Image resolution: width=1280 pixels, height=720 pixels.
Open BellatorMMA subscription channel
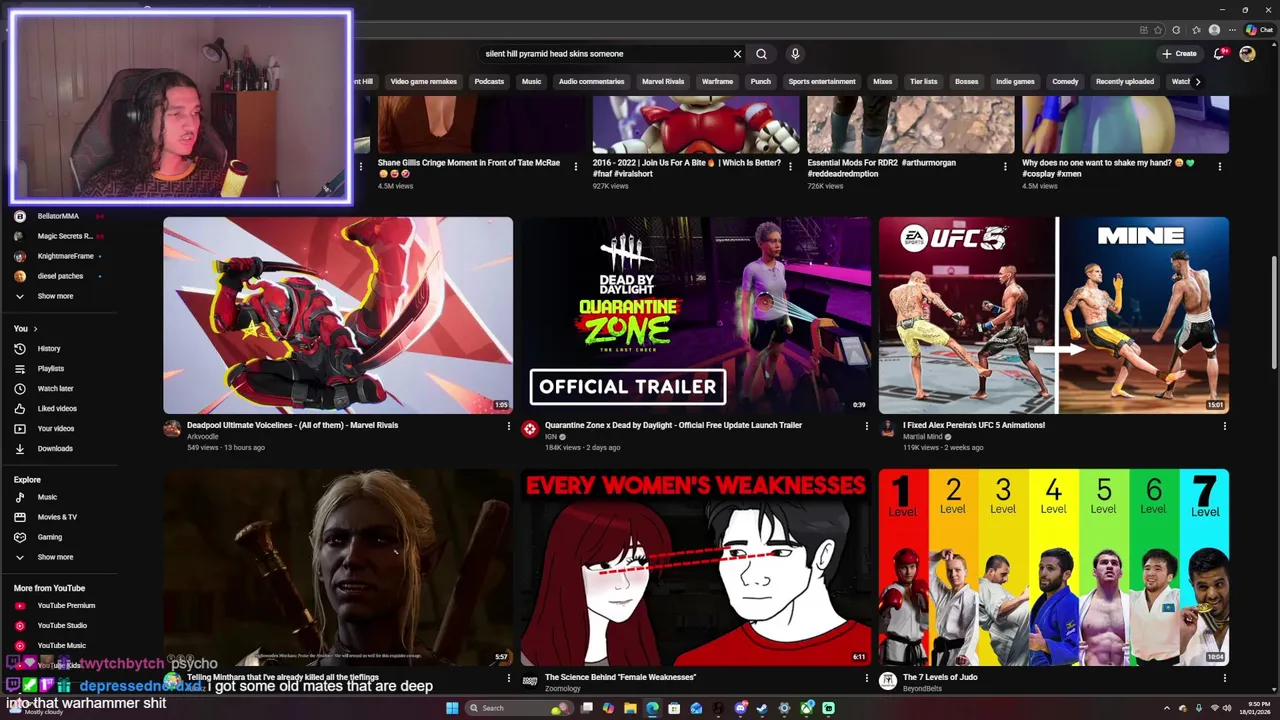coord(57,216)
